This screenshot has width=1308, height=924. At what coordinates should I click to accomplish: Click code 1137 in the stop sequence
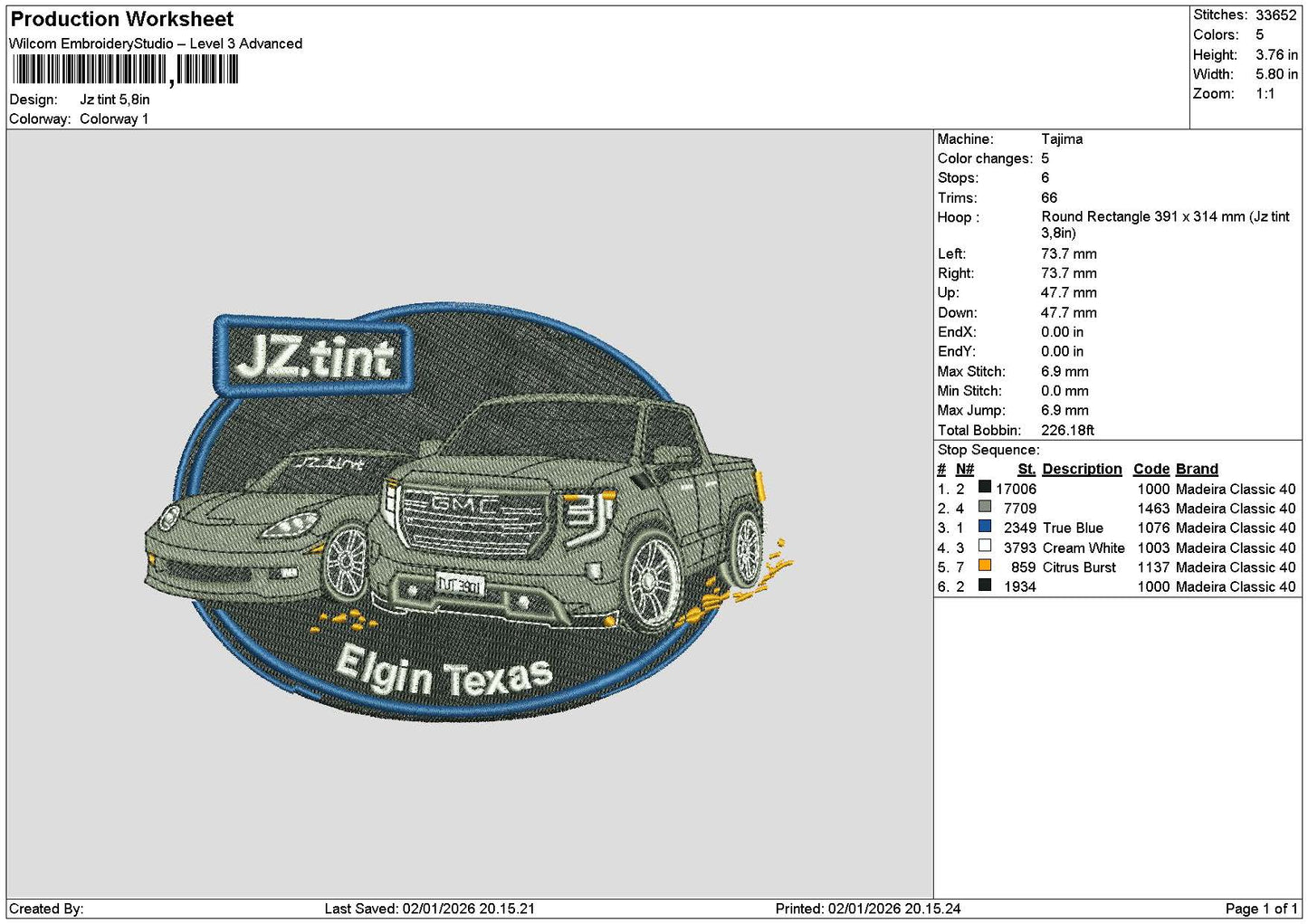(x=1153, y=567)
